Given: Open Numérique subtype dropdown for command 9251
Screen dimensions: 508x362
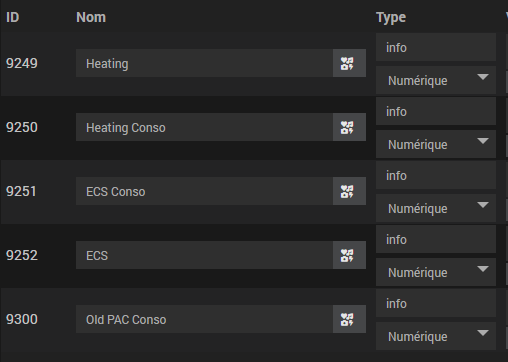Looking at the screenshot, I should [x=436, y=208].
